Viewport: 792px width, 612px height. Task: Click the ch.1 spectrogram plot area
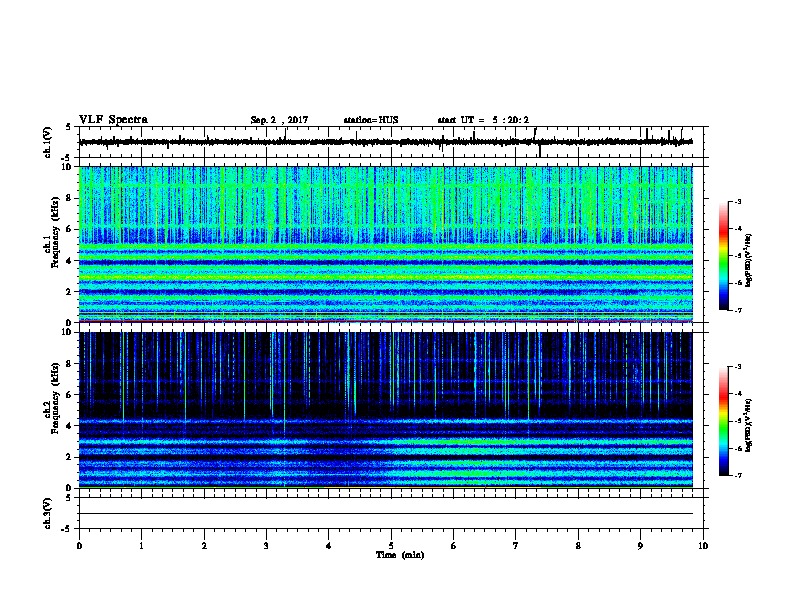point(386,244)
